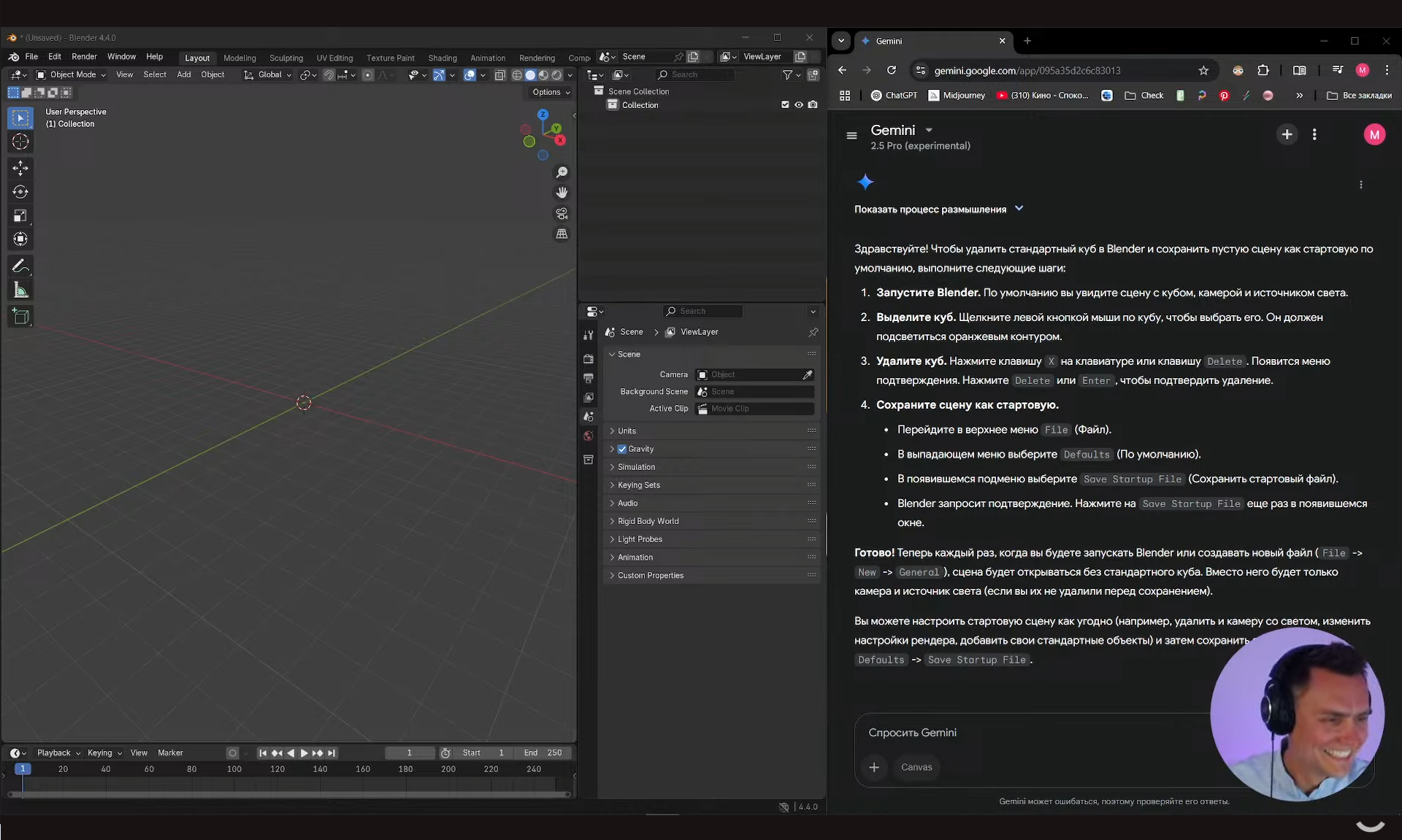Select the Measure tool

click(20, 290)
